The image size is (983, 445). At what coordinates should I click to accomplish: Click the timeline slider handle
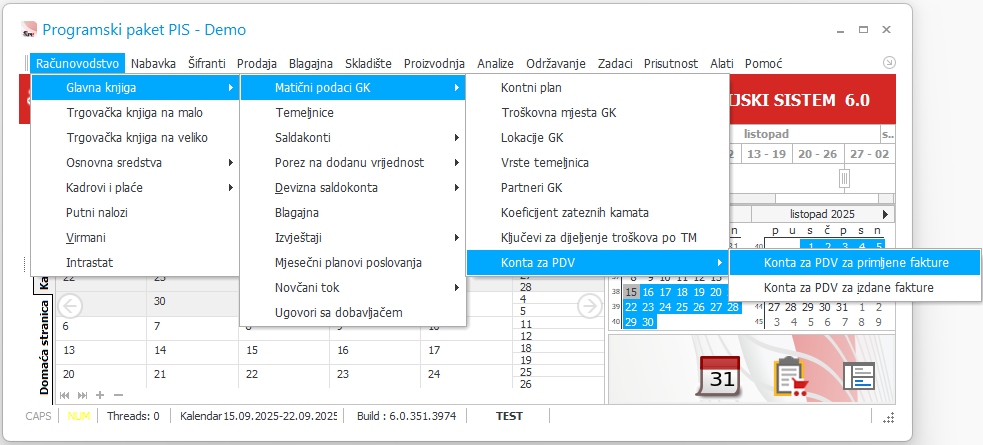[x=844, y=178]
